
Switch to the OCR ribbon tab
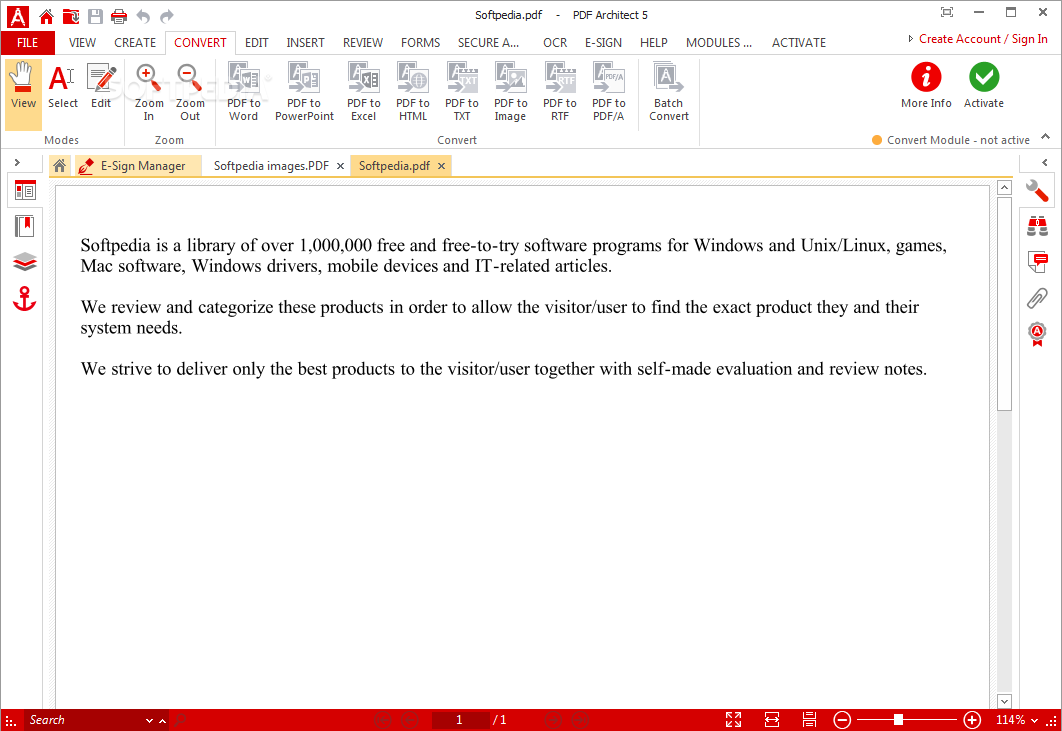555,43
